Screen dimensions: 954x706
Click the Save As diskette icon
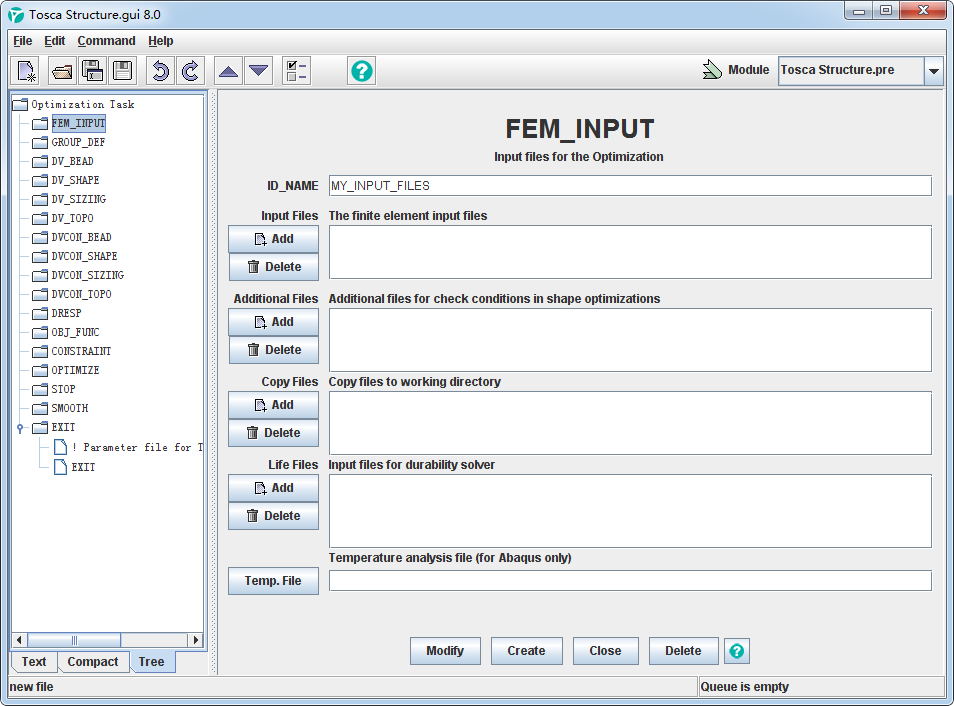click(x=92, y=71)
